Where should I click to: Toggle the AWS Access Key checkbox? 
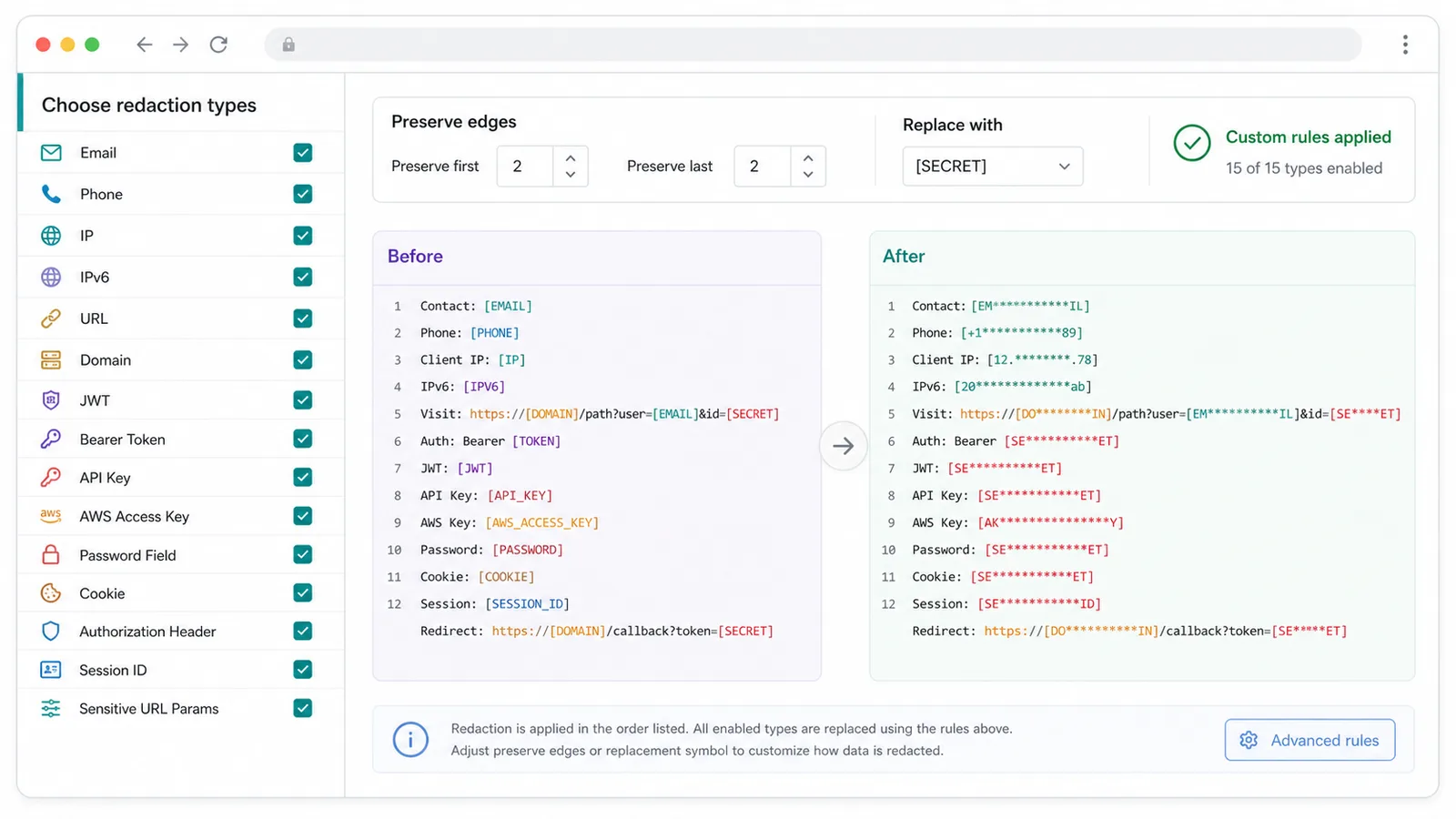click(303, 516)
